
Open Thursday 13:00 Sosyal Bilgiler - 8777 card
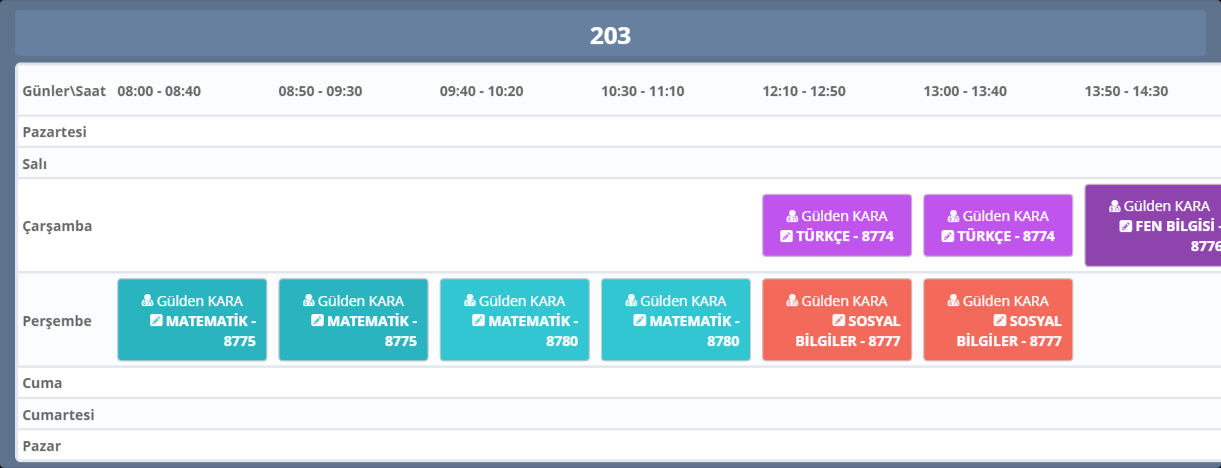click(x=998, y=320)
